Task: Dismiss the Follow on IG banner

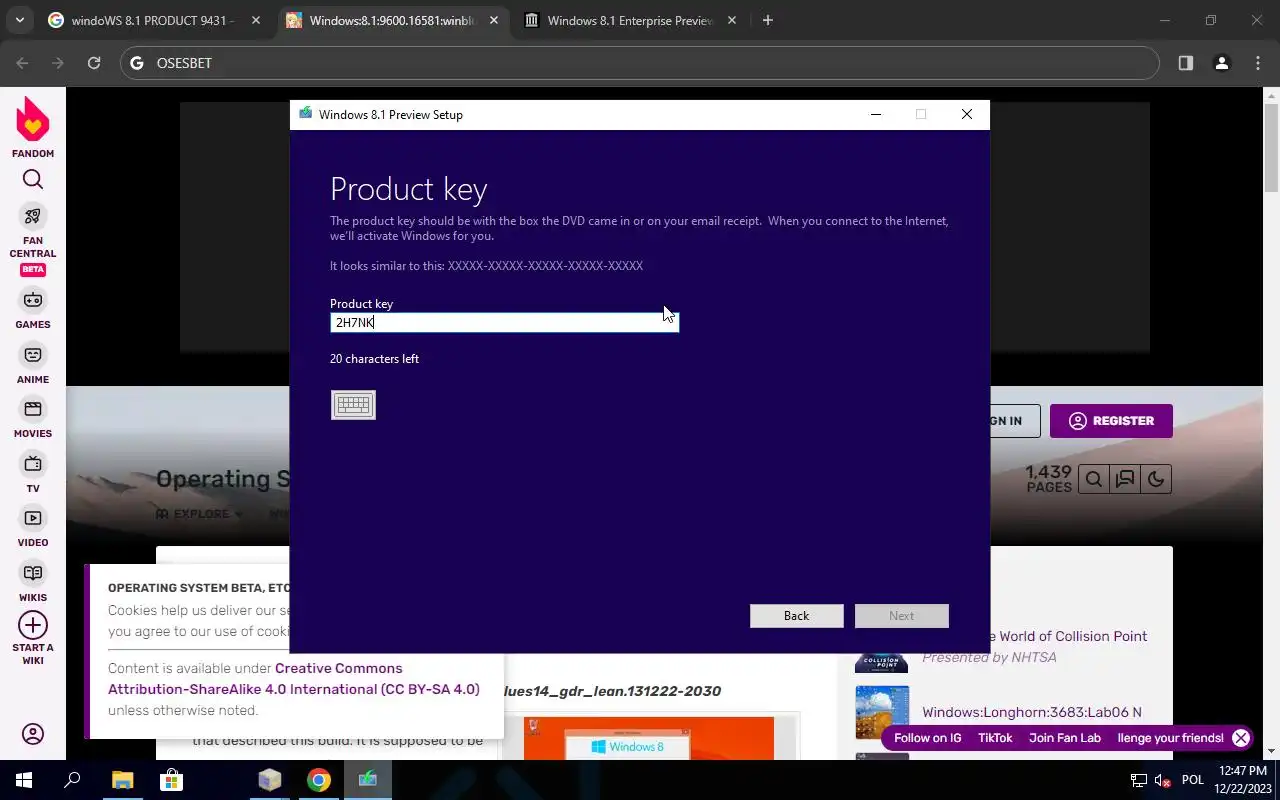Action: point(1241,738)
